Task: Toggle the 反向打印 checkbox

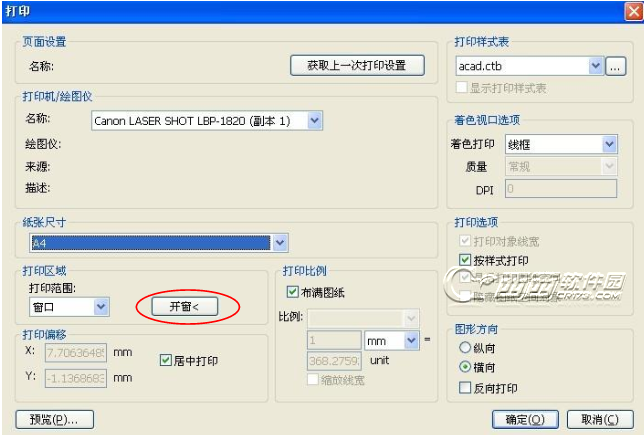Action: click(x=465, y=387)
